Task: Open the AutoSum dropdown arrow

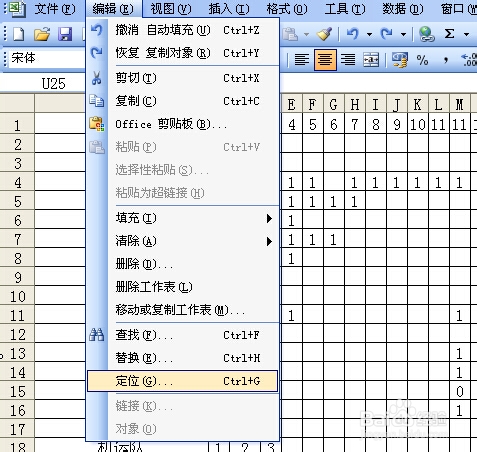Action: pos(467,34)
